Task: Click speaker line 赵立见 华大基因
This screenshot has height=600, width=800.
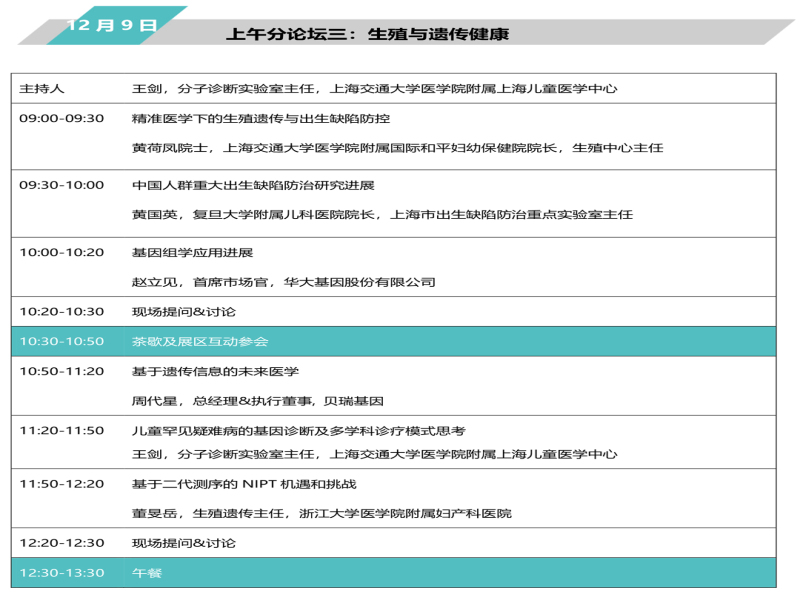Action: (284, 282)
